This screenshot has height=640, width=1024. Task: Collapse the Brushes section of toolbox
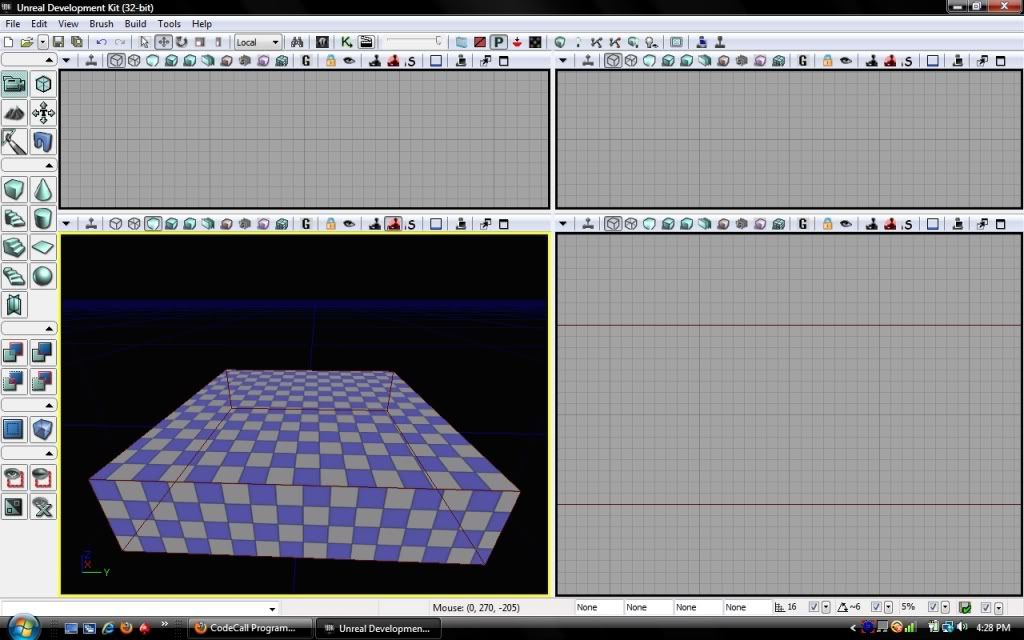[x=29, y=165]
